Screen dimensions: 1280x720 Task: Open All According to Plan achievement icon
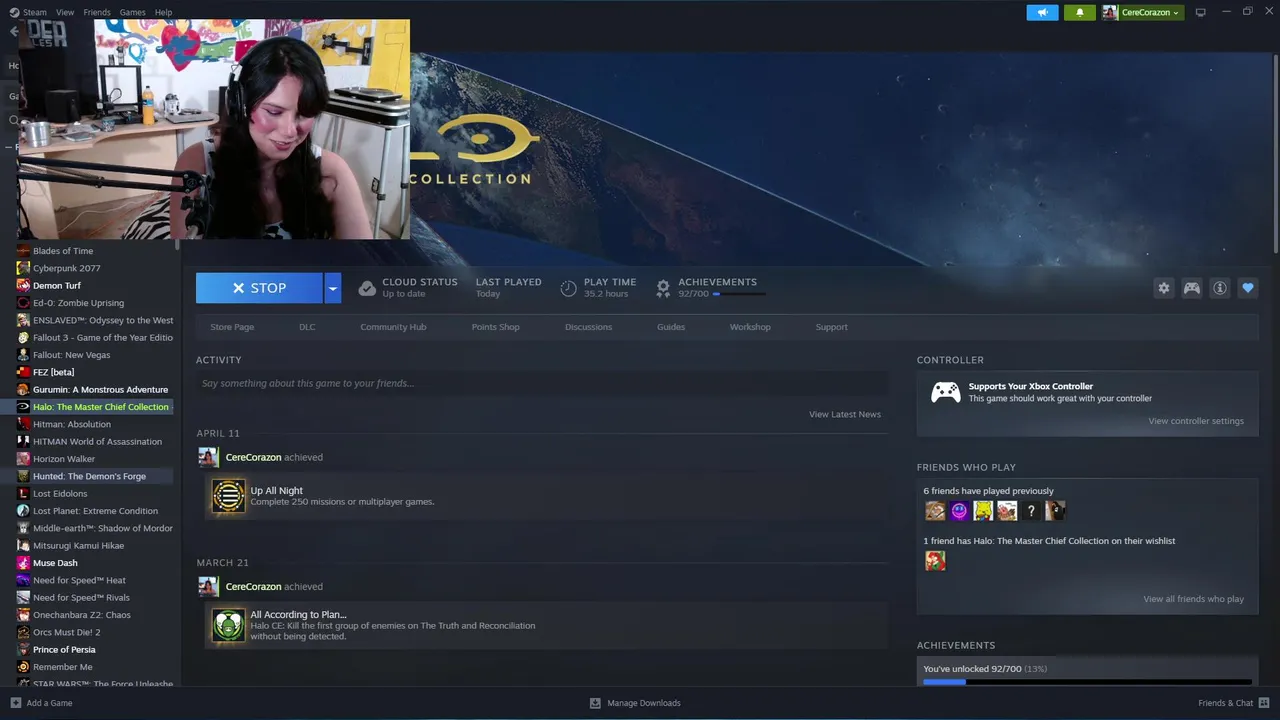click(228, 625)
